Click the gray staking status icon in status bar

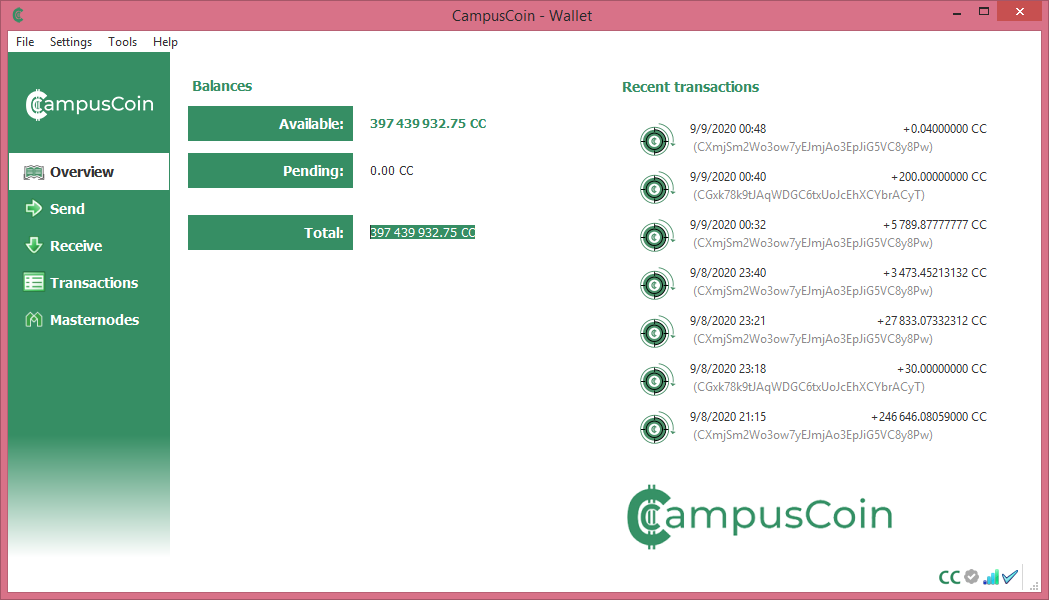coord(971,577)
